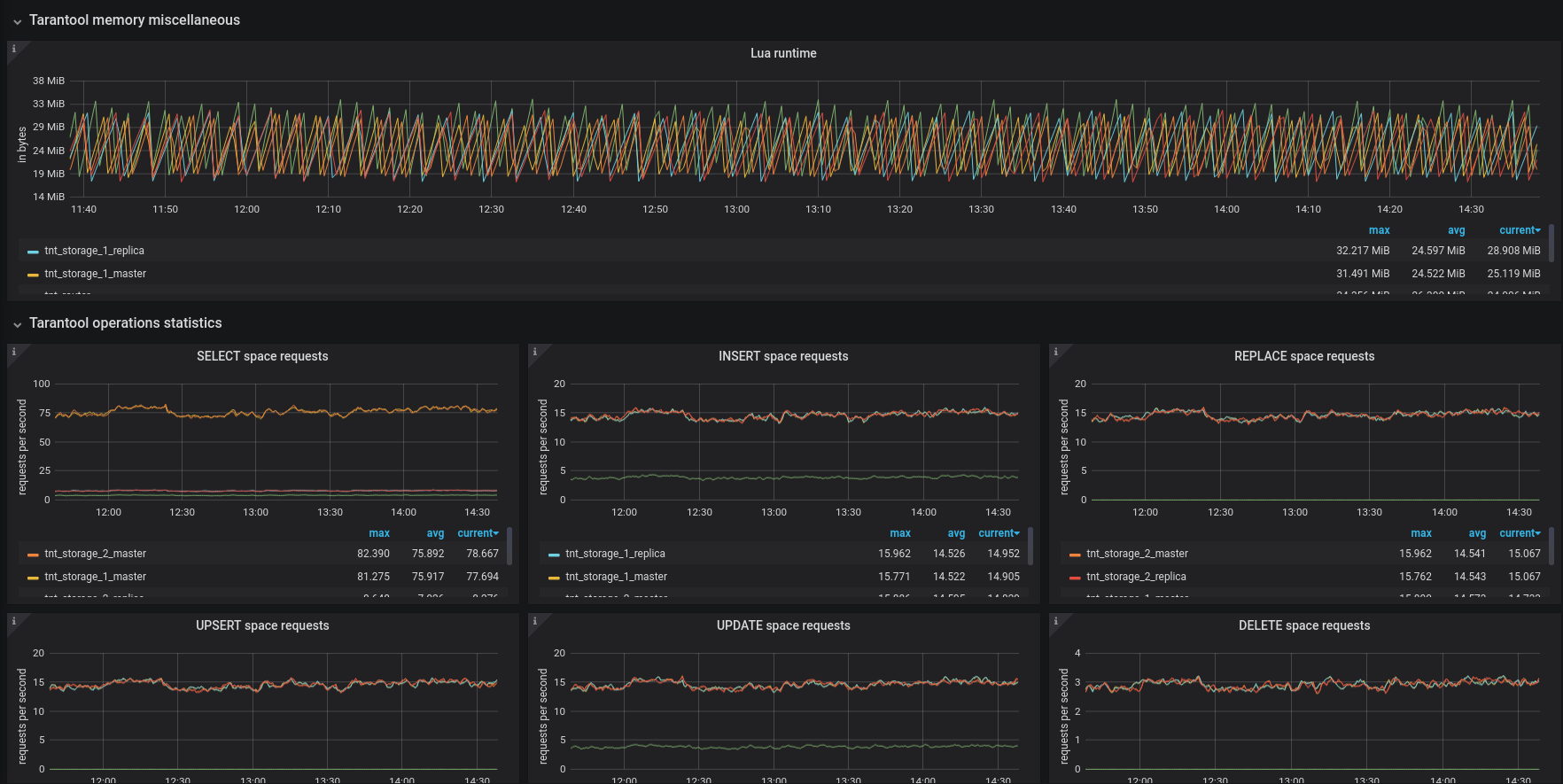Click the 14:30 time label on Lua runtime chart
Viewport: 1563px width, 784px height.
click(x=1471, y=209)
